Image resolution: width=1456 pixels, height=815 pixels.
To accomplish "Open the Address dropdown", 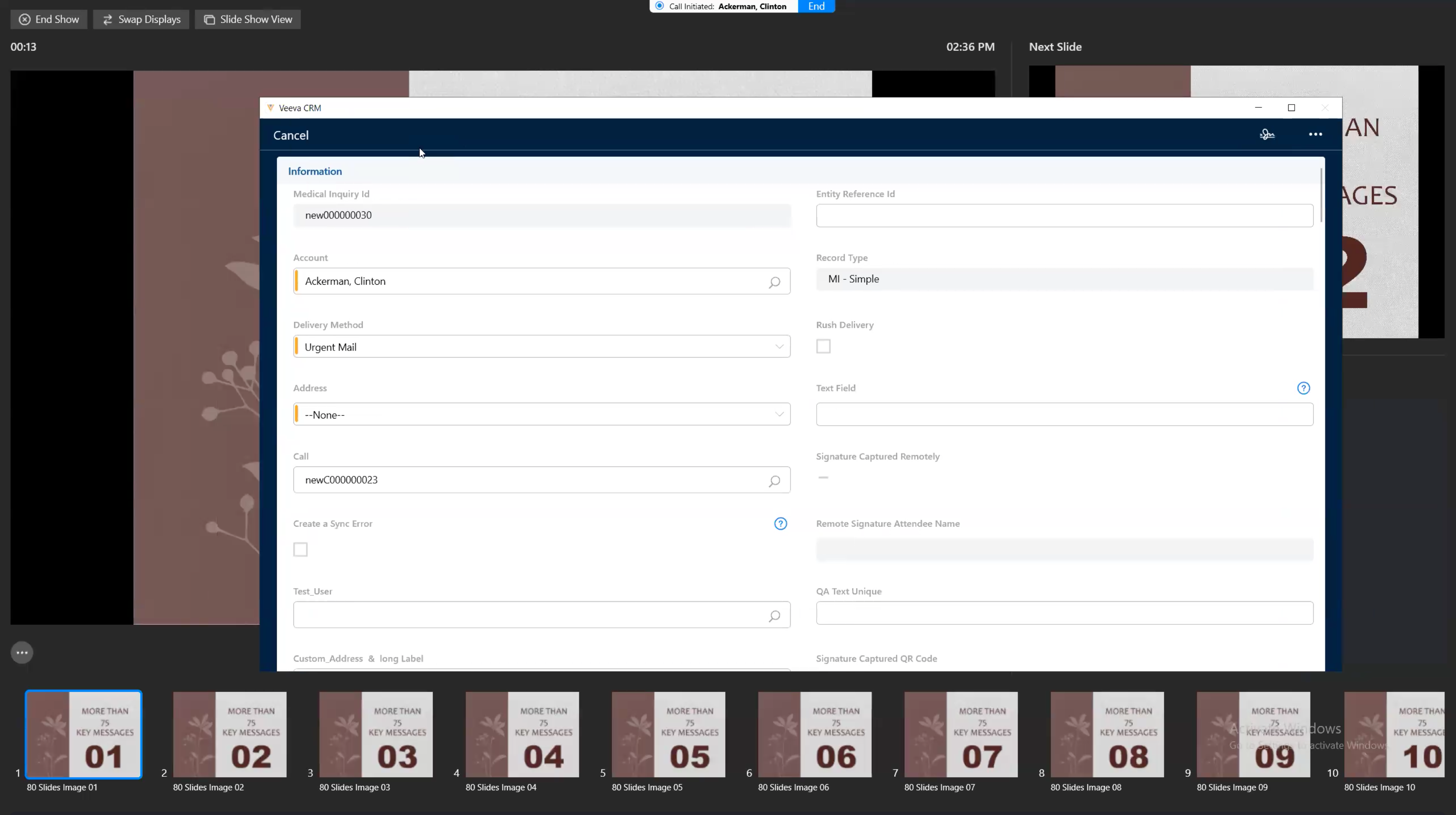I will [779, 414].
